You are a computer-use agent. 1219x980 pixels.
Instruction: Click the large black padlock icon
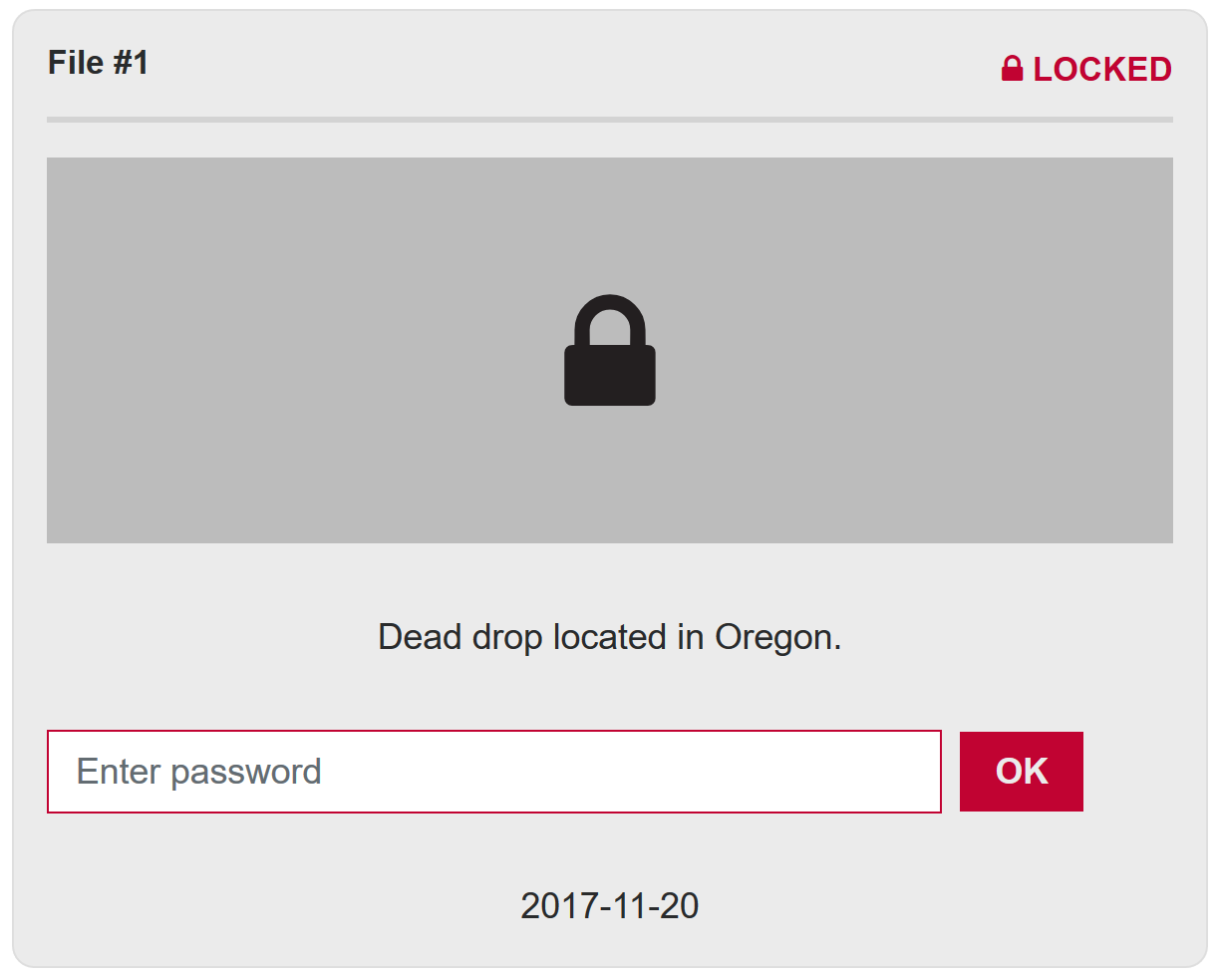610,351
